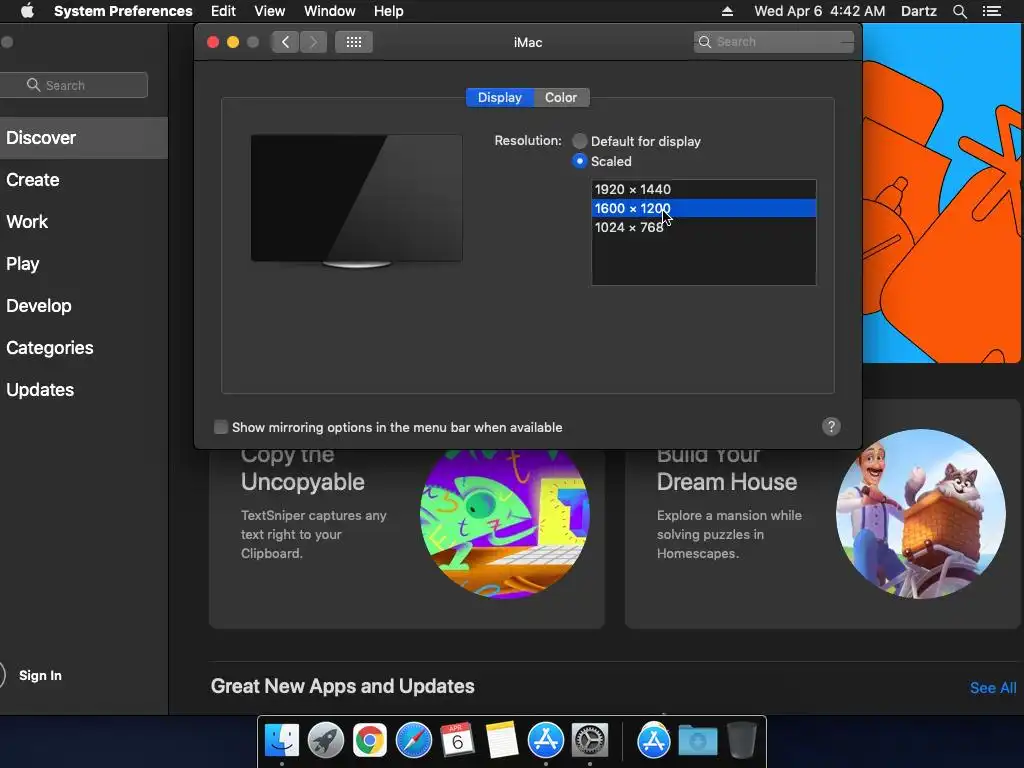Screen dimensions: 1024x768
Task: Open the Homescapes butler artwork
Action: tap(921, 513)
